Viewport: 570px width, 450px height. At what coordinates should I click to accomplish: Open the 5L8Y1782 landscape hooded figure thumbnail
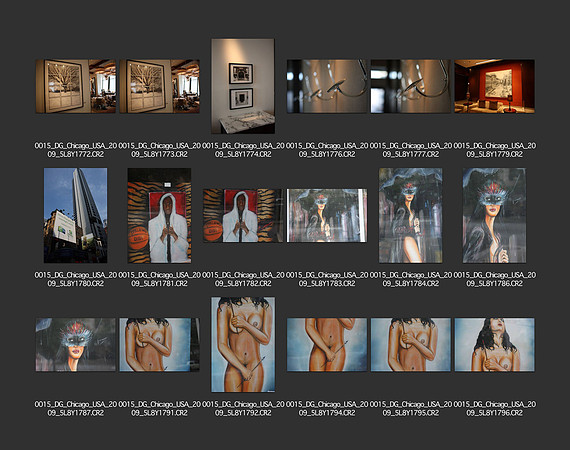pyautogui.click(x=243, y=215)
